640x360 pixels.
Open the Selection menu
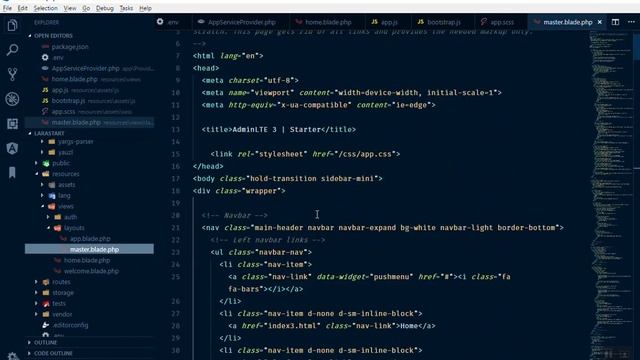45,8
